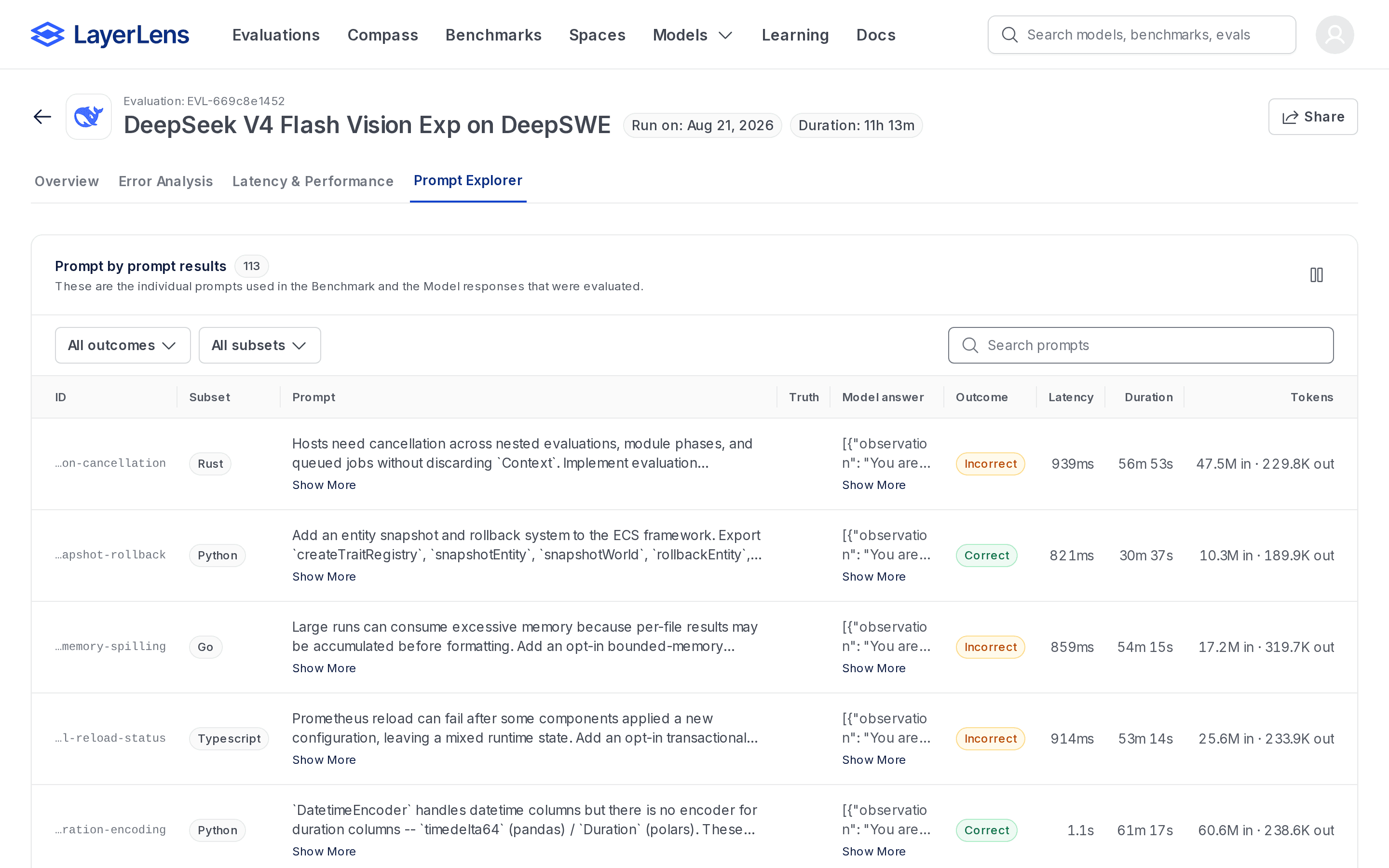
Task: Open the All subsets filter
Action: (259, 346)
